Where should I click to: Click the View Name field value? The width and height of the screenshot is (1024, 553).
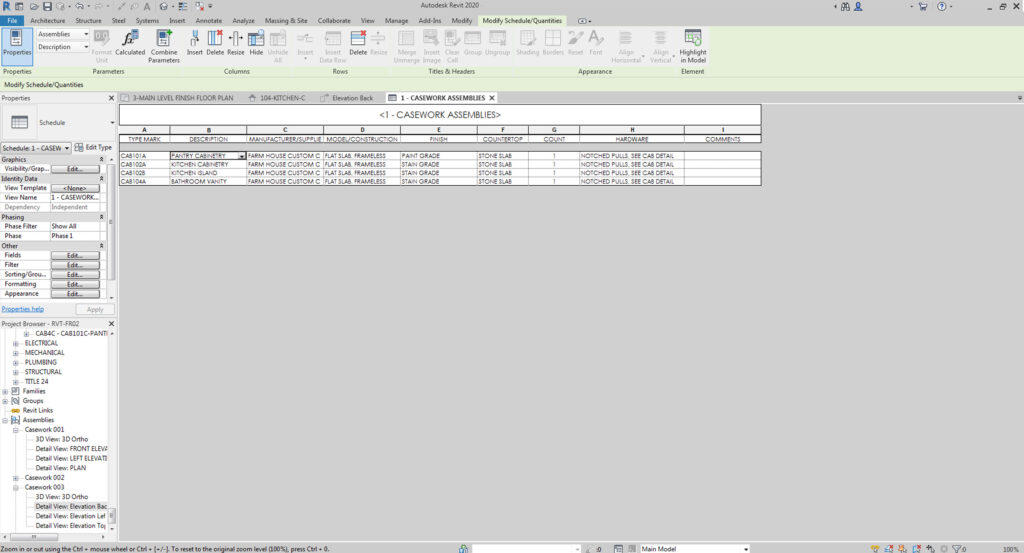pos(75,197)
